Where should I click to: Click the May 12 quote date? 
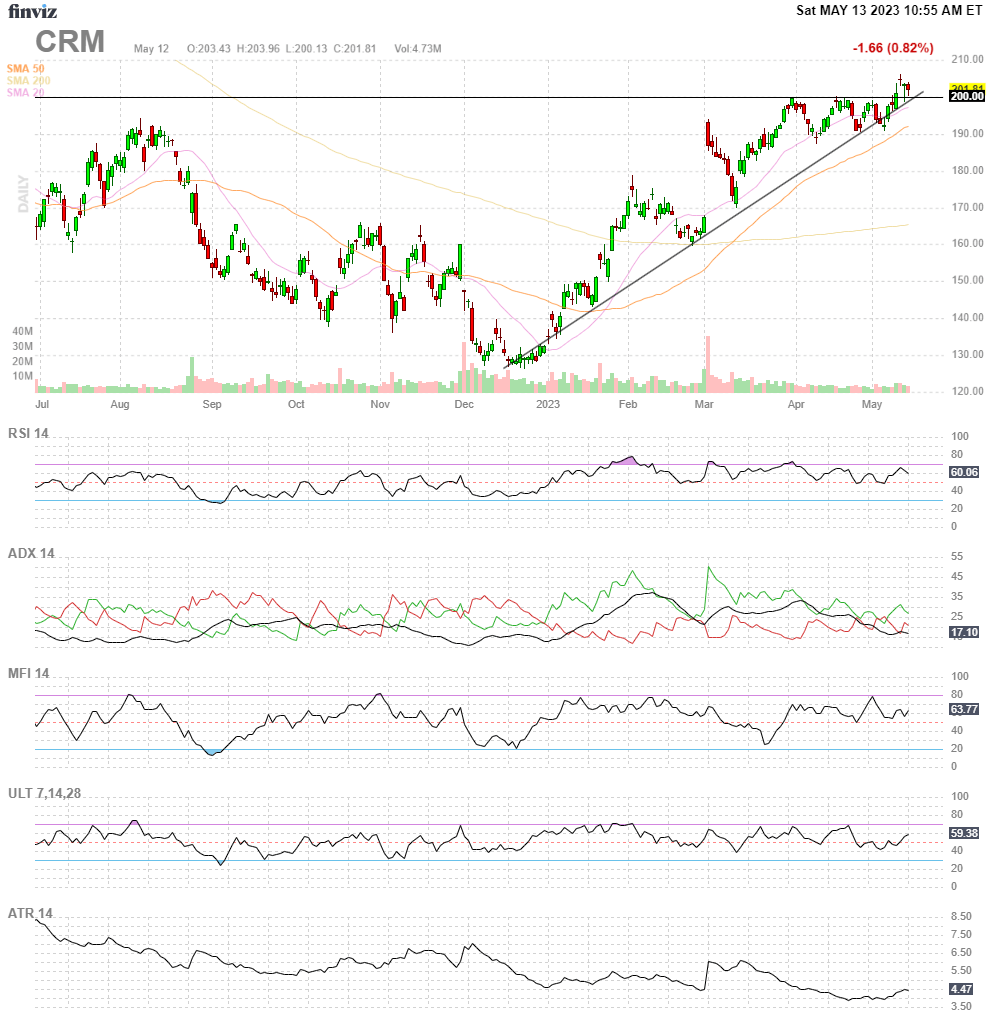point(151,49)
